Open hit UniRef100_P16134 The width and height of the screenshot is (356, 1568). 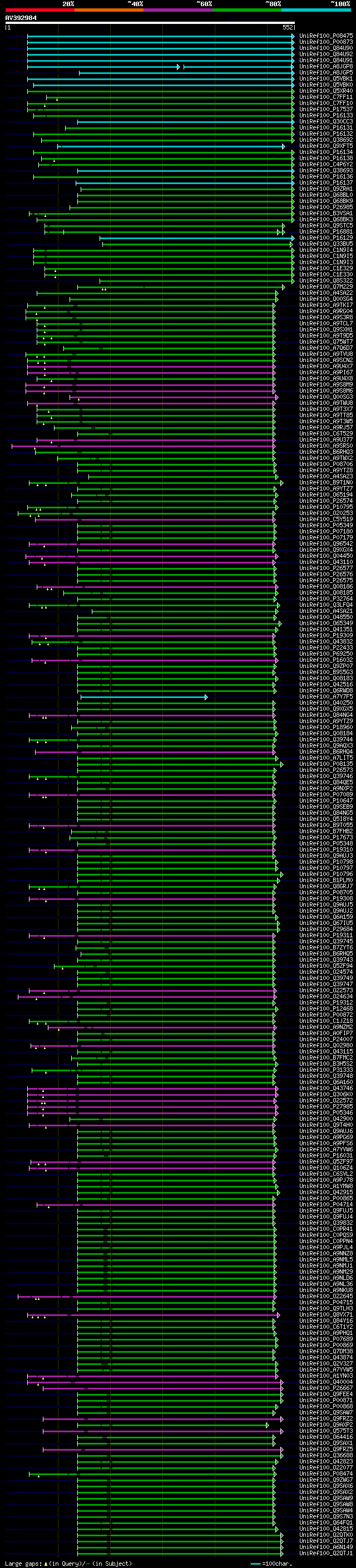point(326,152)
